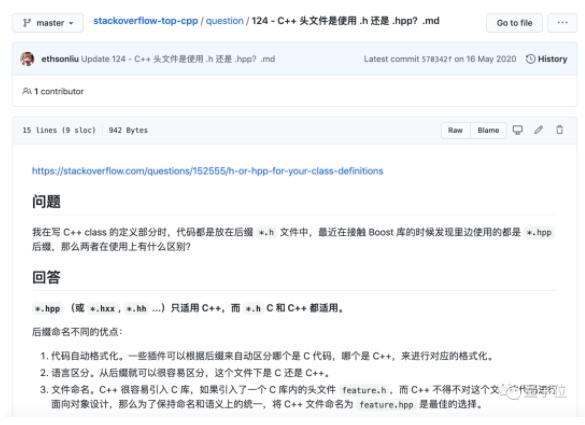Screen dimensions: 585x425
Task: View the file in Raw mode
Action: coord(455,130)
